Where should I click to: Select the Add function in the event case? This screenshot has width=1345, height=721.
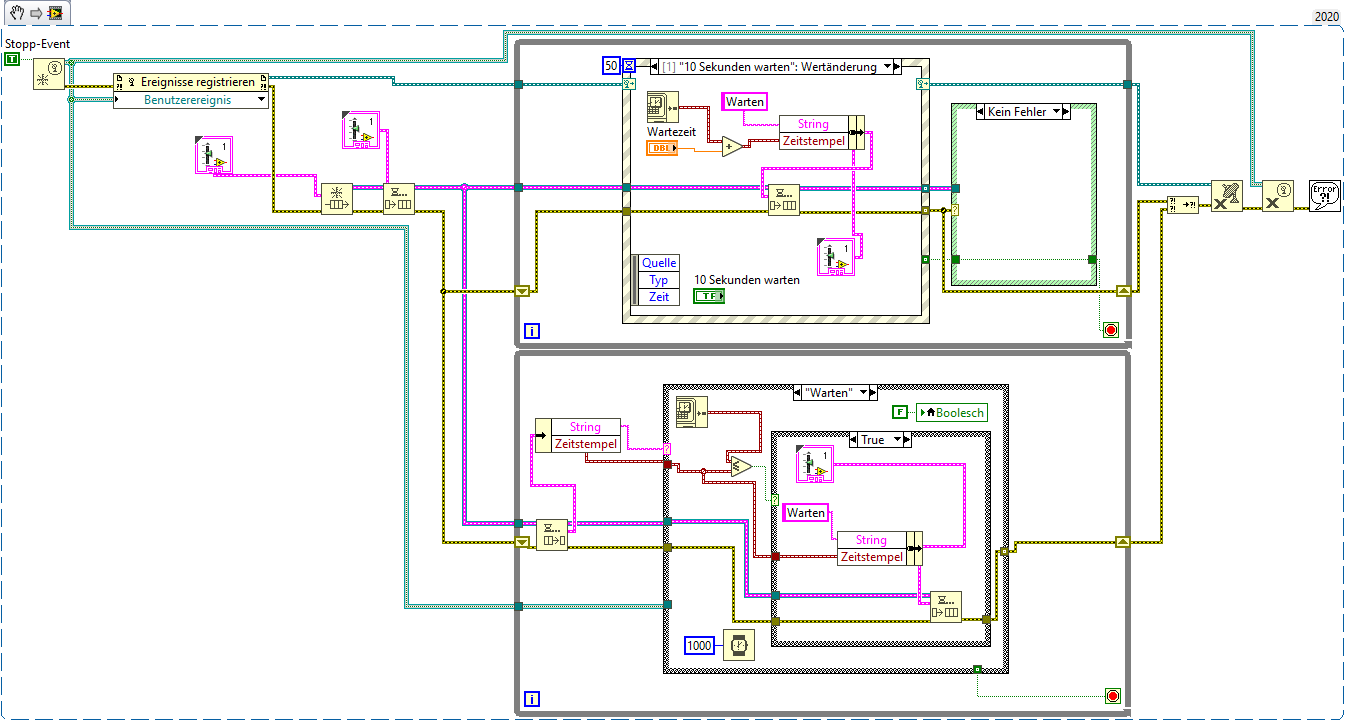(x=734, y=146)
